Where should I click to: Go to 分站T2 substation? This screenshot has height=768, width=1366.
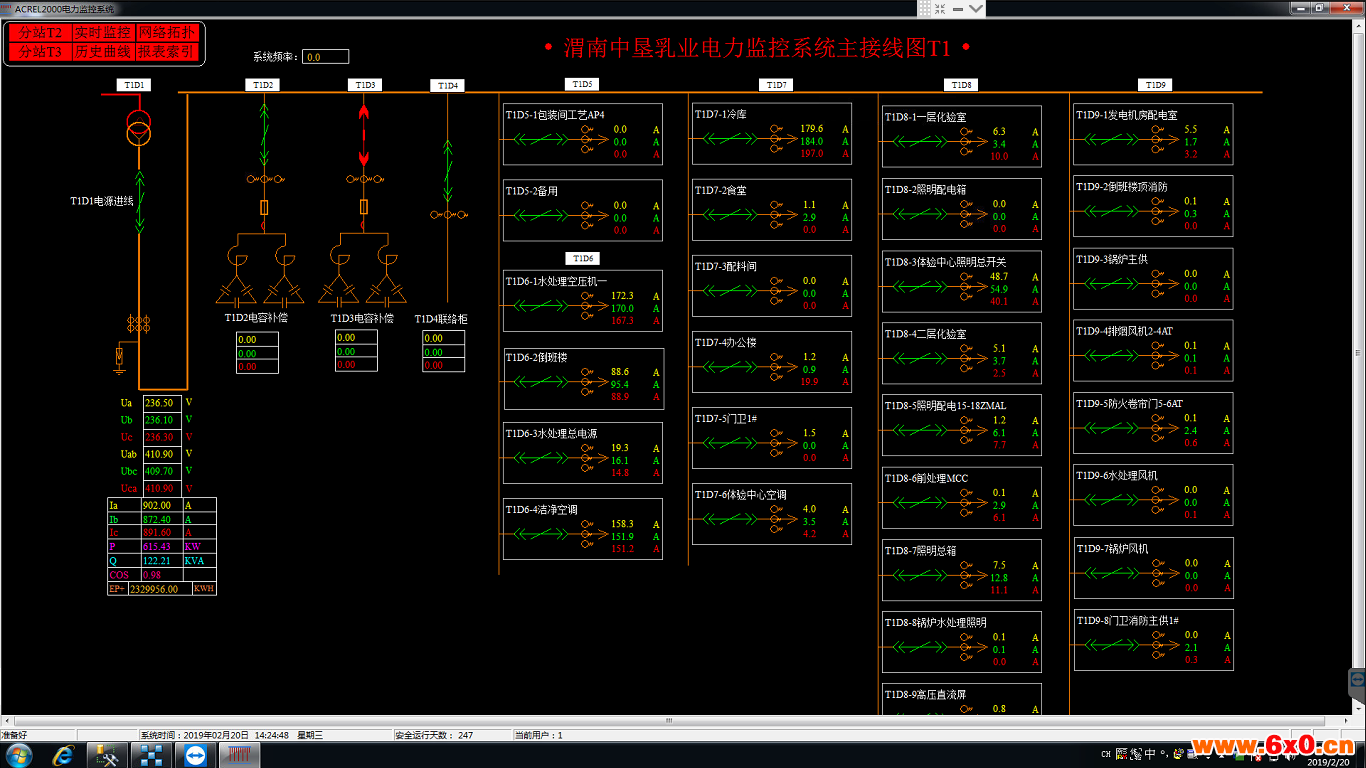pos(40,33)
